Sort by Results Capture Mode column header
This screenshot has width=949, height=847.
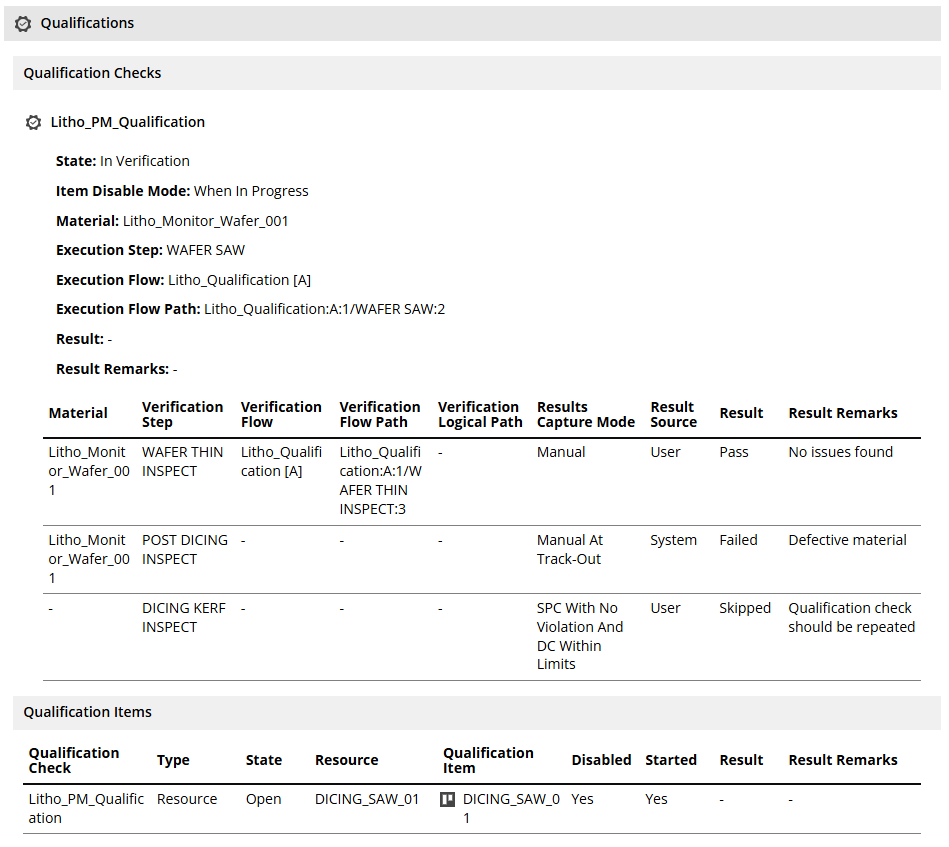[585, 414]
